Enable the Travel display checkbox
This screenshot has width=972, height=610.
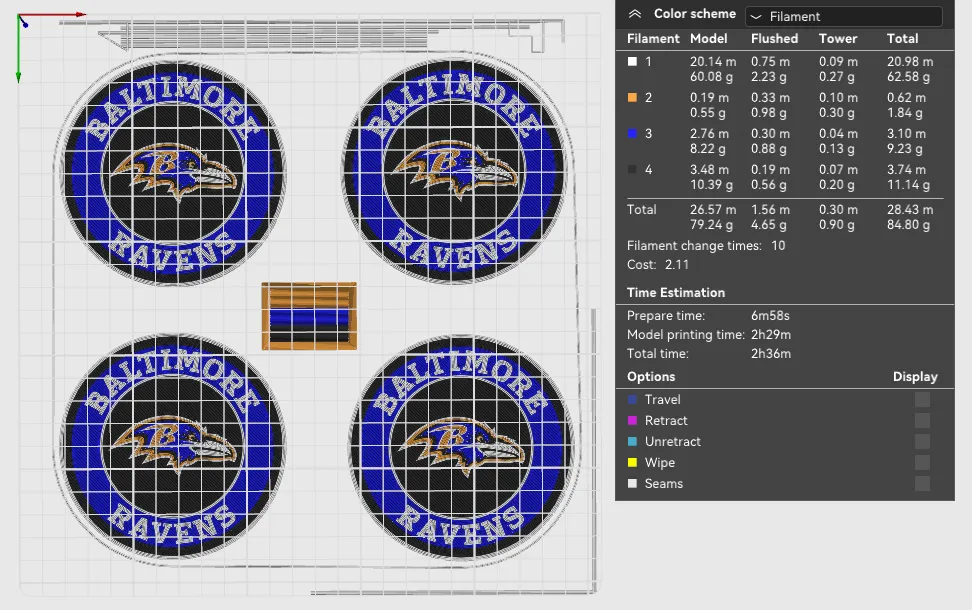922,399
